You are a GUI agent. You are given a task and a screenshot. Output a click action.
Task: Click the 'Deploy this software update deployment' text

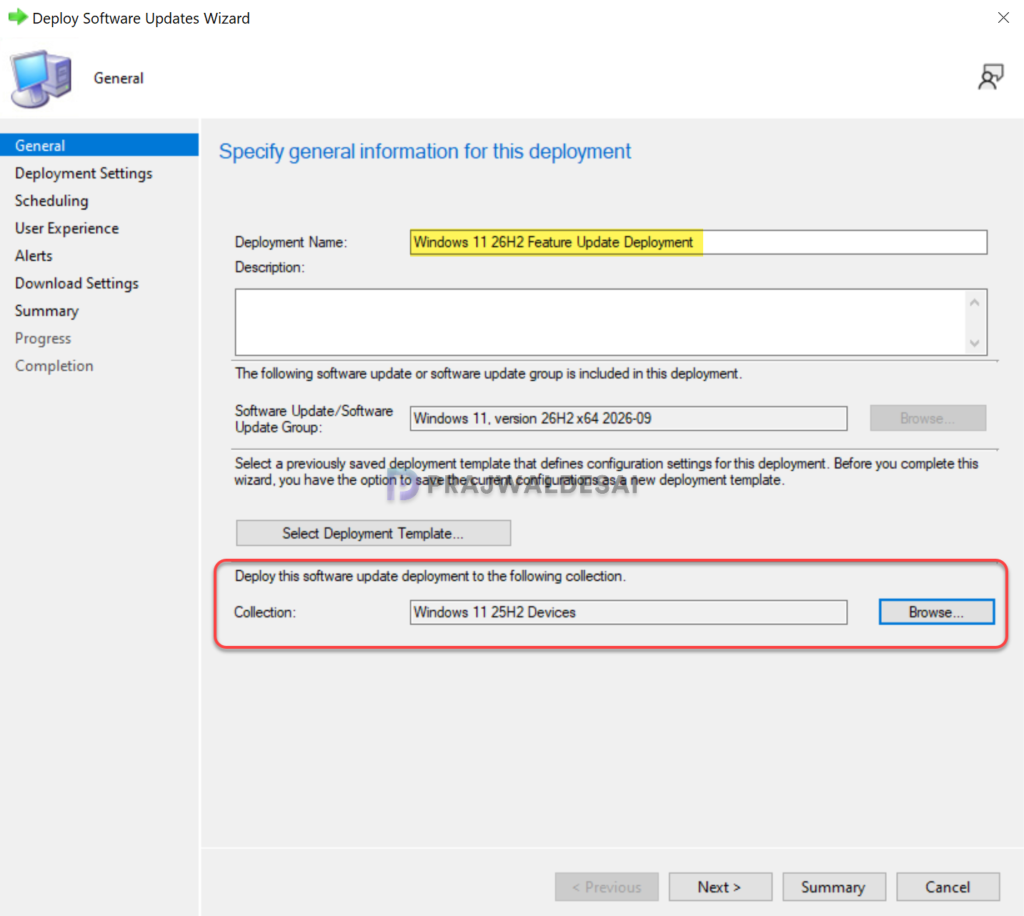coord(430,576)
